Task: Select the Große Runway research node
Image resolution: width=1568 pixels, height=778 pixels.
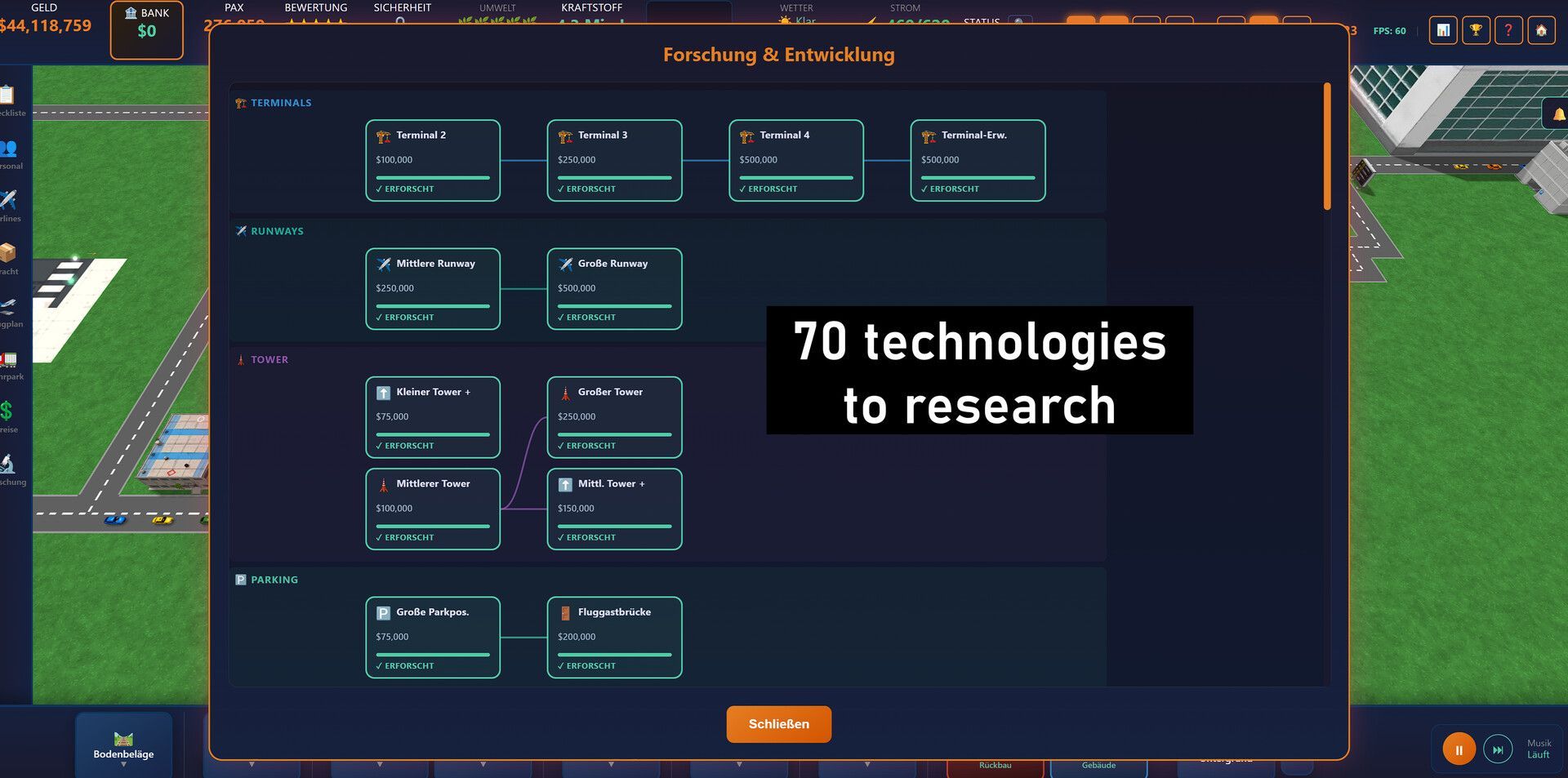Action: [614, 289]
